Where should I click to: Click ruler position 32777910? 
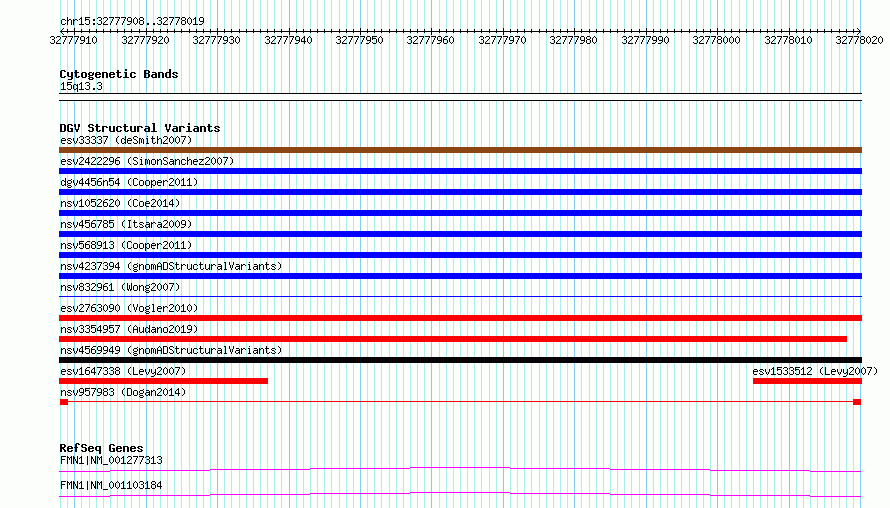click(x=74, y=40)
